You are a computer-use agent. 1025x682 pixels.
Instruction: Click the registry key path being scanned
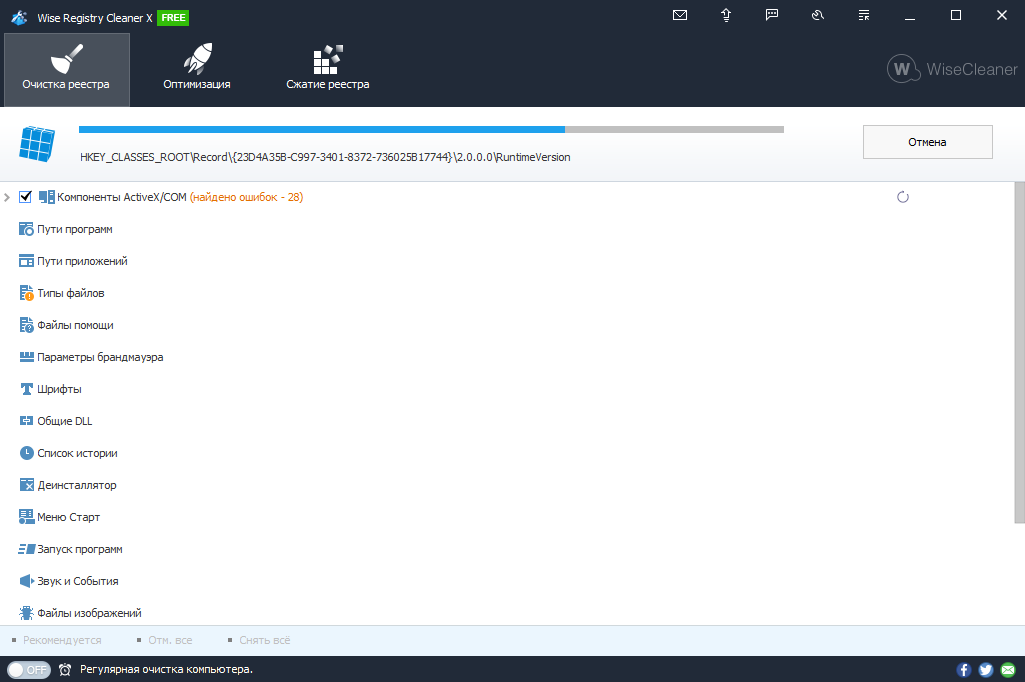click(325, 157)
